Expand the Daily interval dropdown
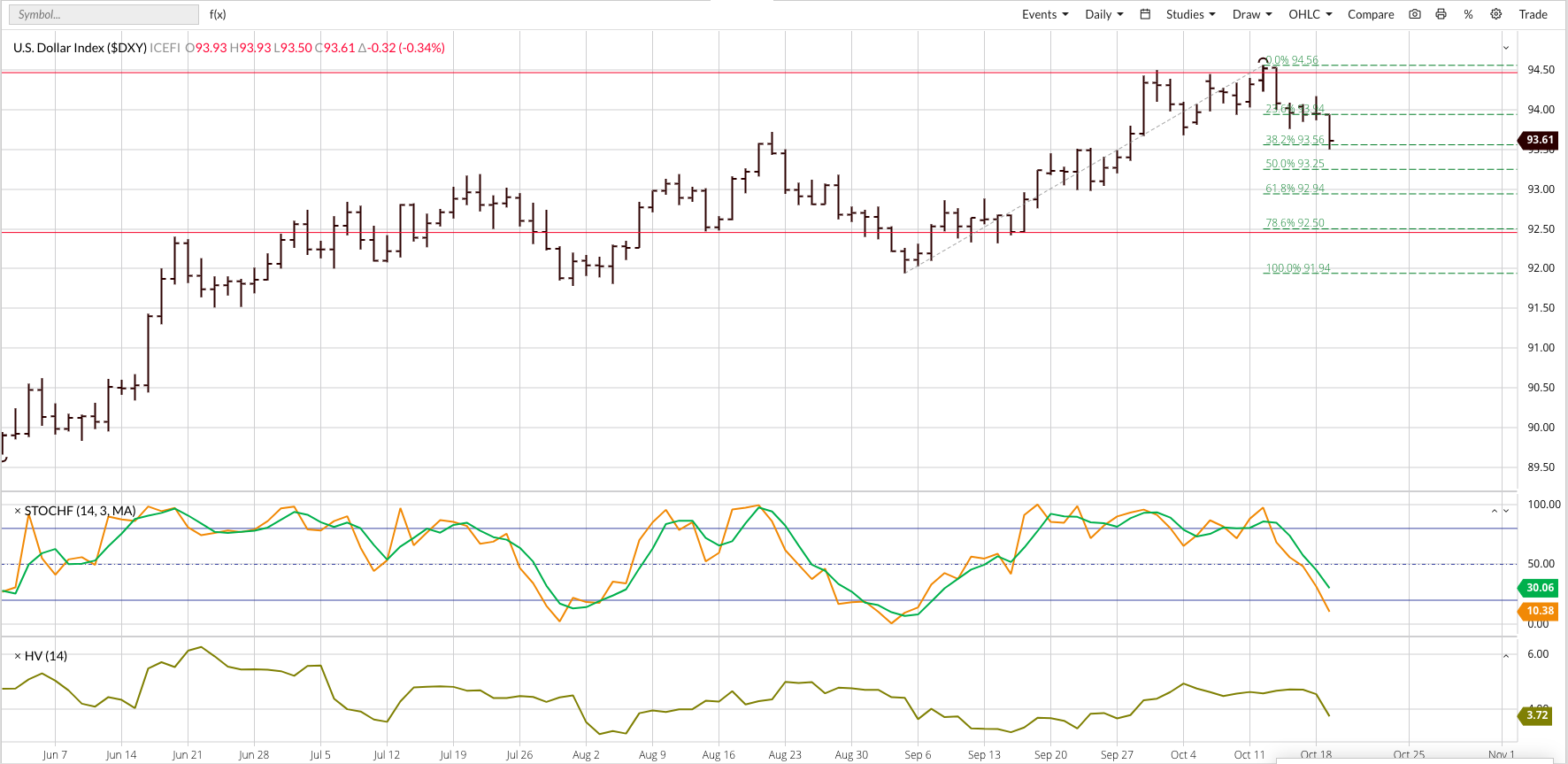 (1103, 14)
